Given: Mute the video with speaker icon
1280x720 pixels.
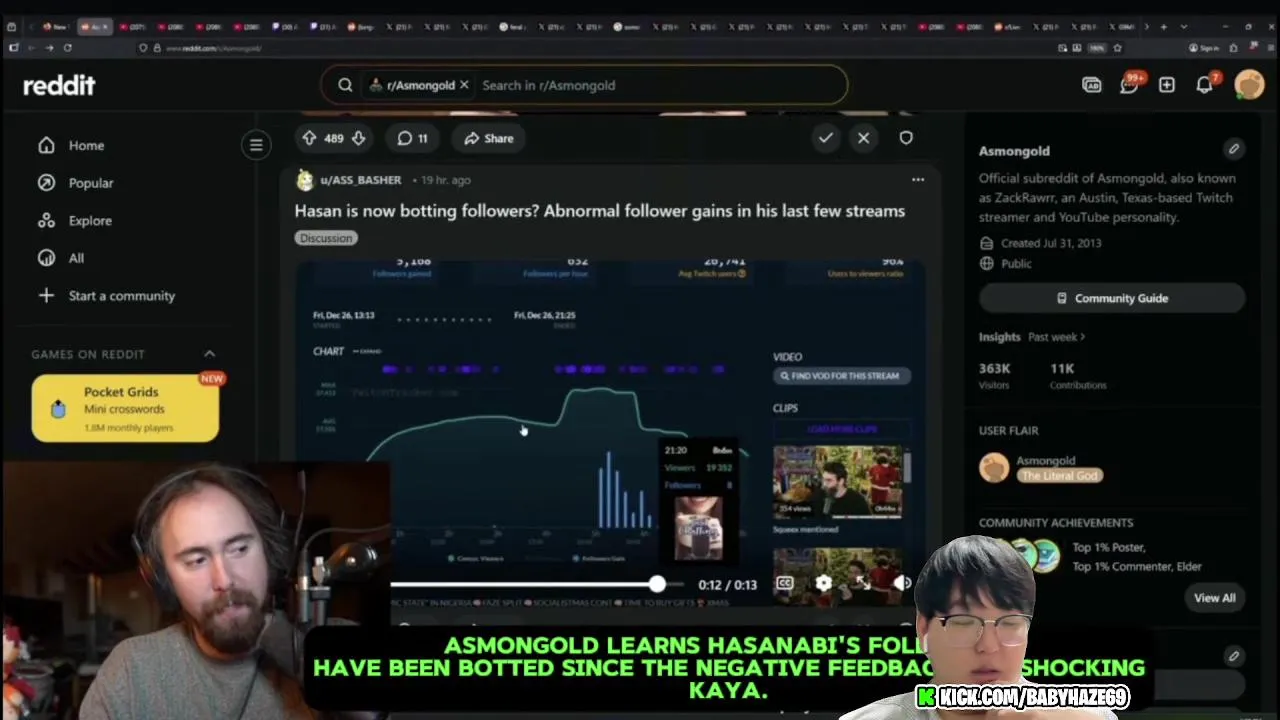Looking at the screenshot, I should tap(901, 583).
